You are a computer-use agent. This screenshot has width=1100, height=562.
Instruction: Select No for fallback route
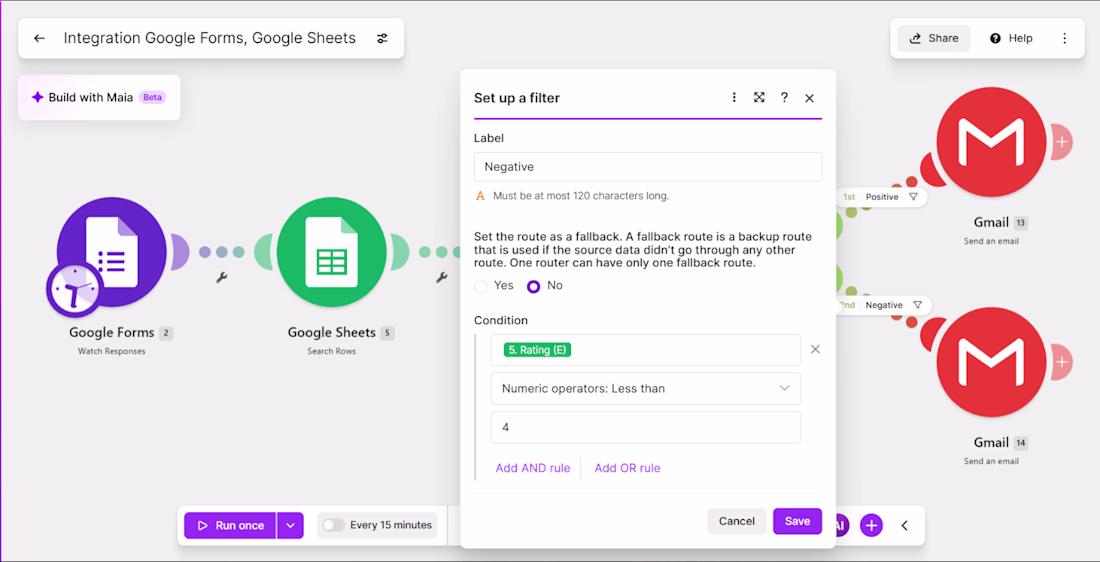click(533, 286)
